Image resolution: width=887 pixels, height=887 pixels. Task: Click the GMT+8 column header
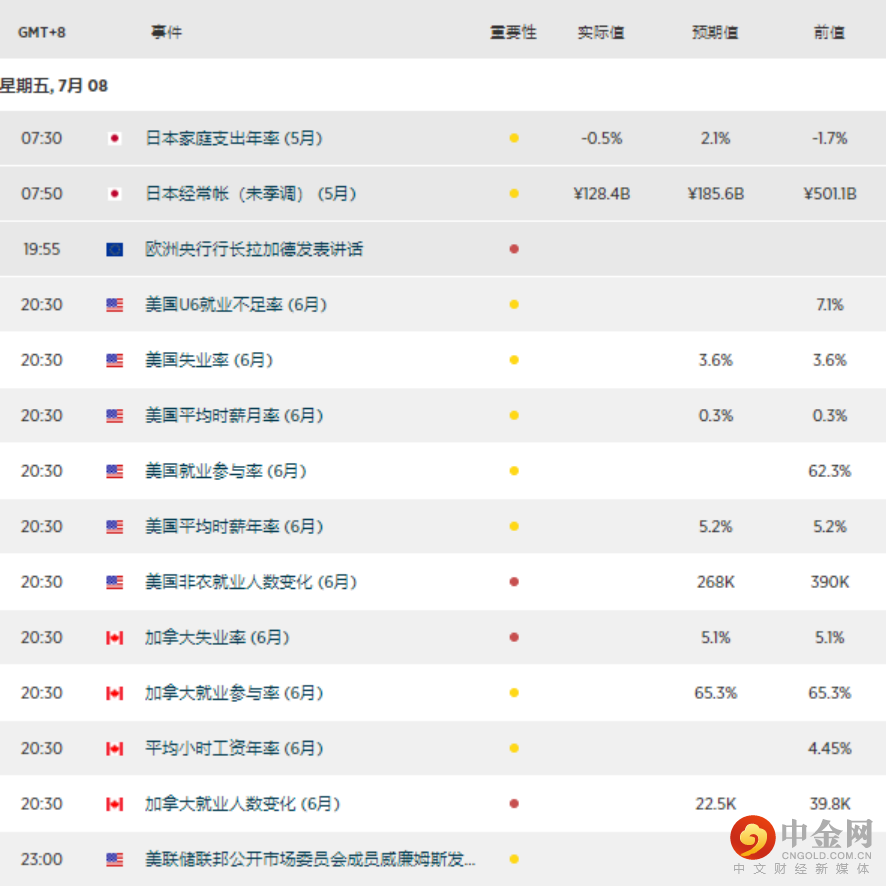[42, 32]
